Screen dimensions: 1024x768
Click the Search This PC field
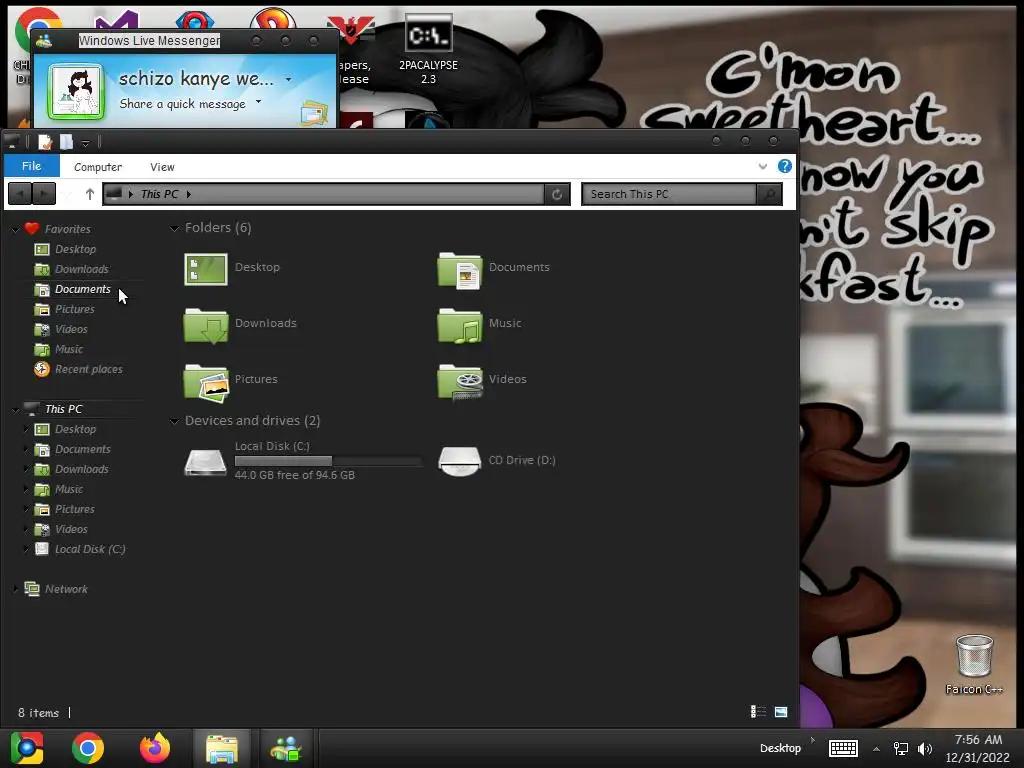[x=669, y=194]
